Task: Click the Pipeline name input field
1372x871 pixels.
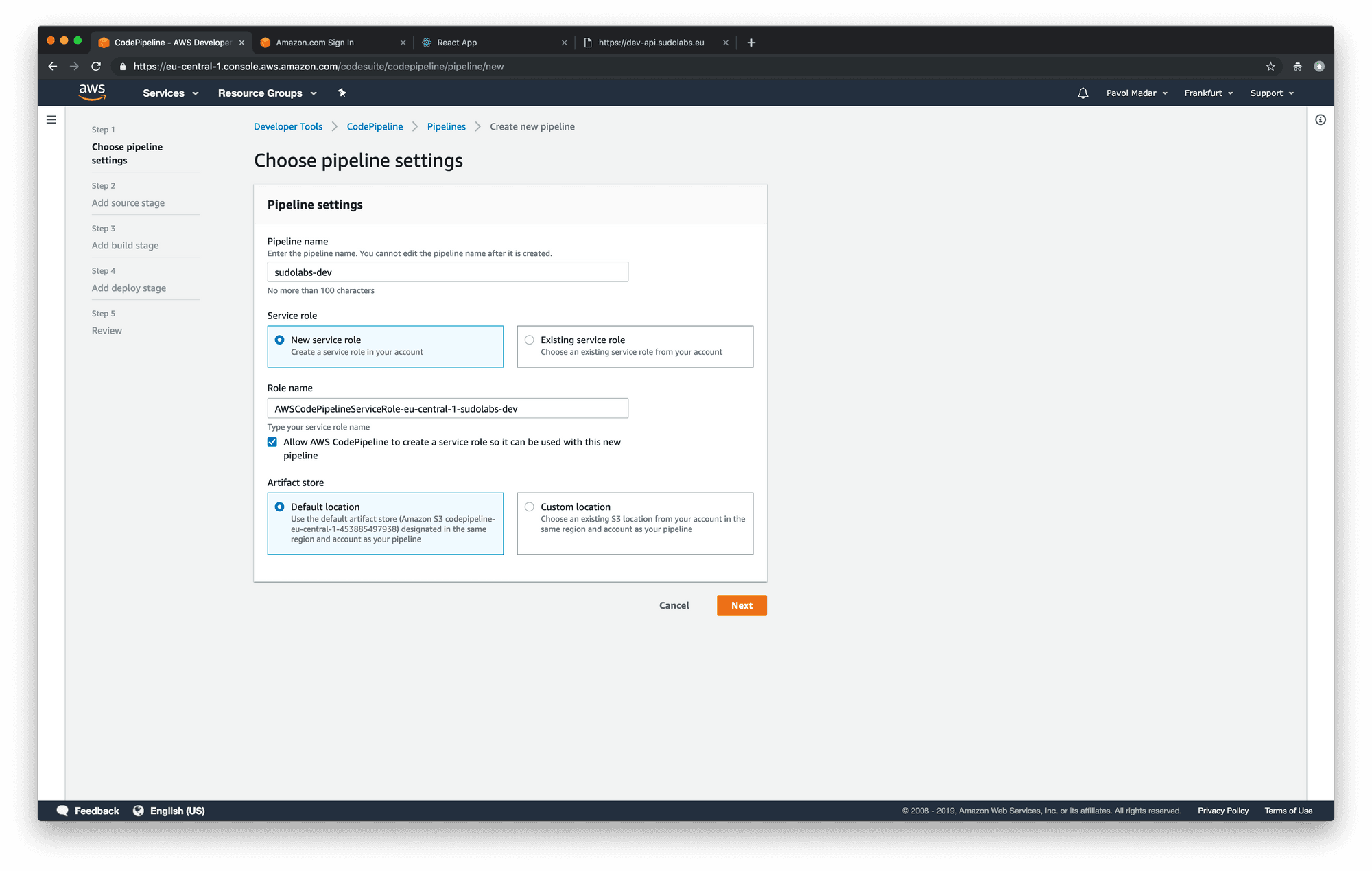Action: [x=447, y=272]
